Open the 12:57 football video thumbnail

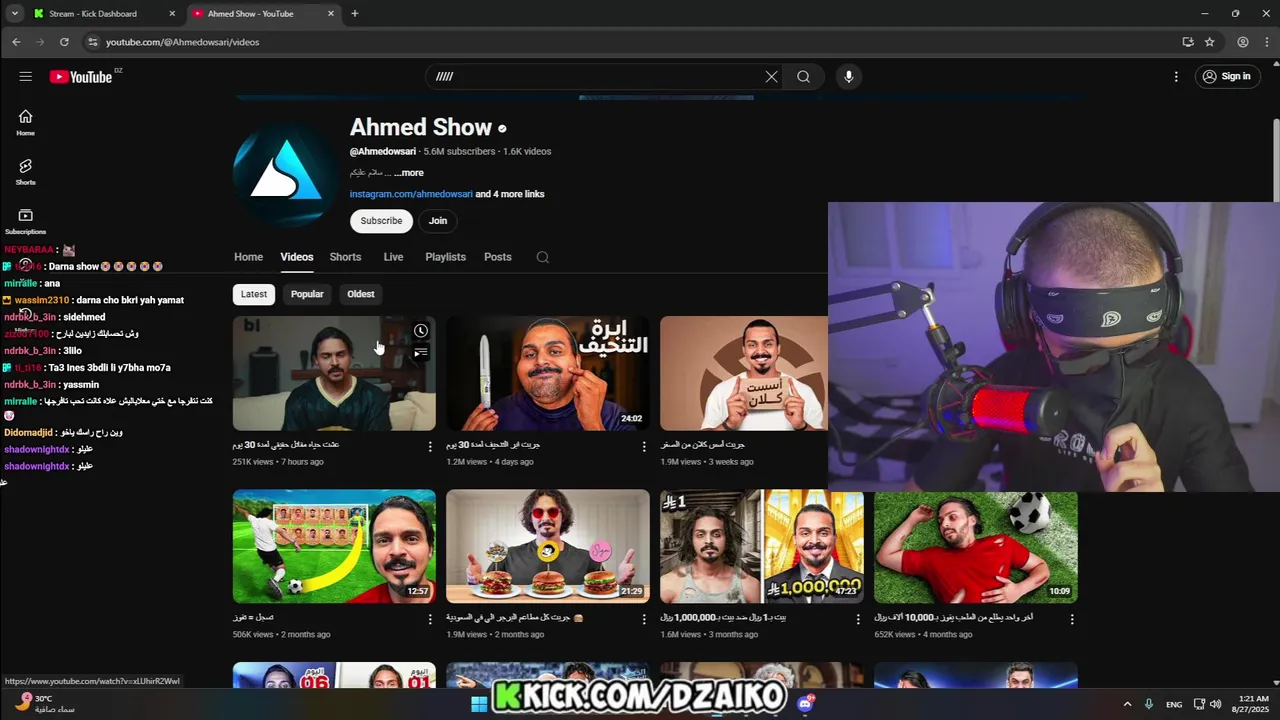pyautogui.click(x=334, y=546)
